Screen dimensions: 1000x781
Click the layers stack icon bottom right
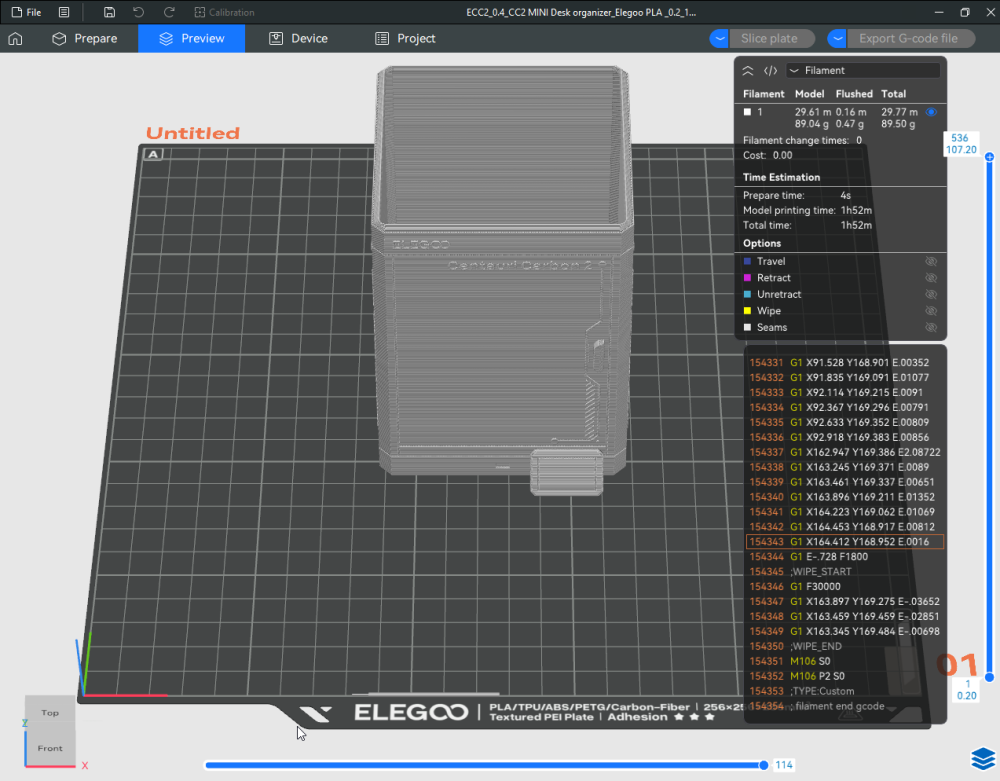(x=983, y=759)
